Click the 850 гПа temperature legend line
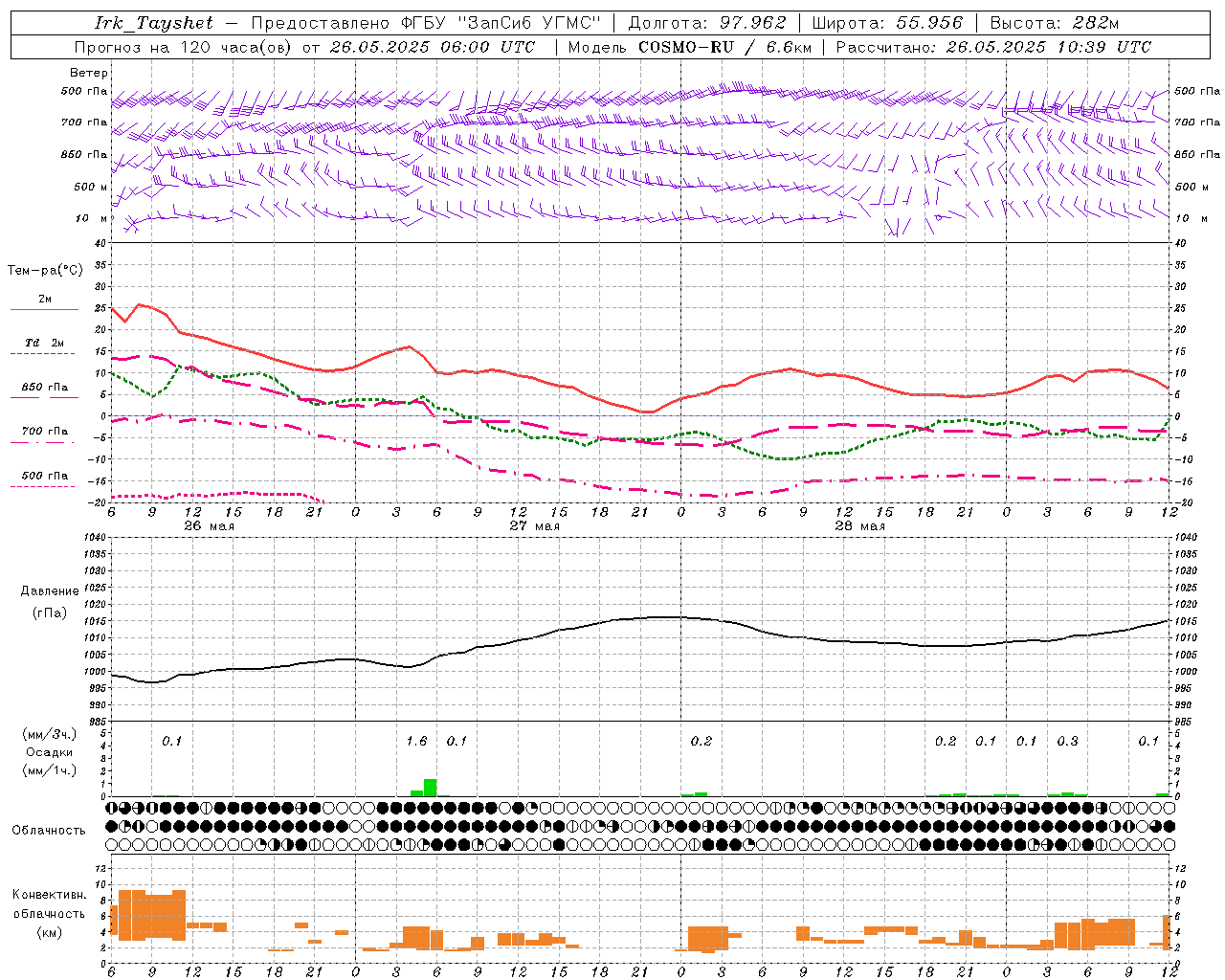This screenshot has height=980, width=1225. (44, 397)
